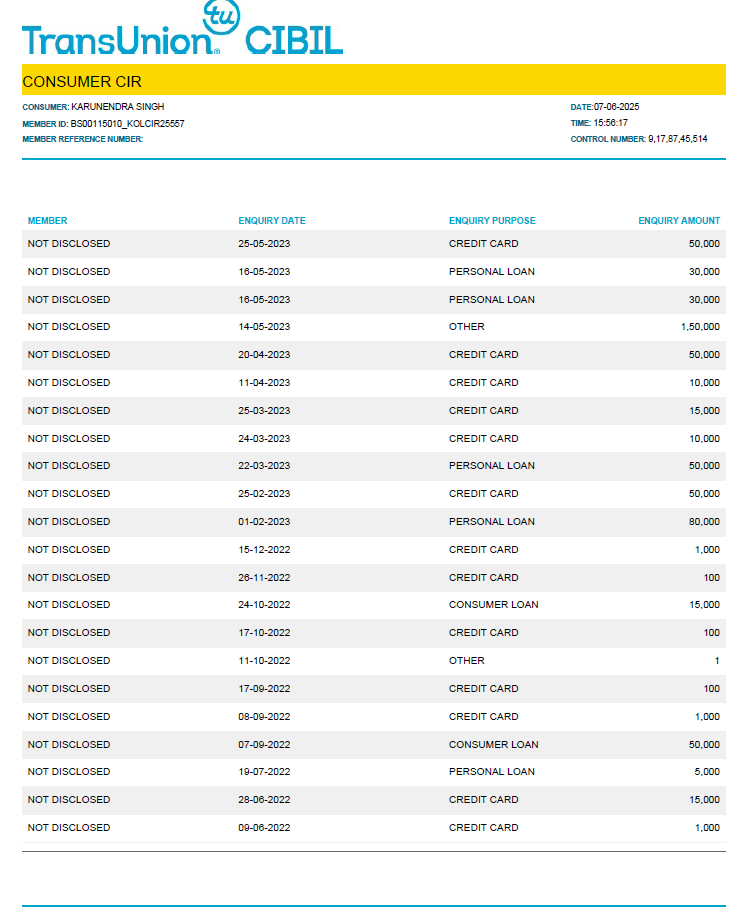
Task: Select enquiry date 25-05-2023
Action: (x=264, y=244)
